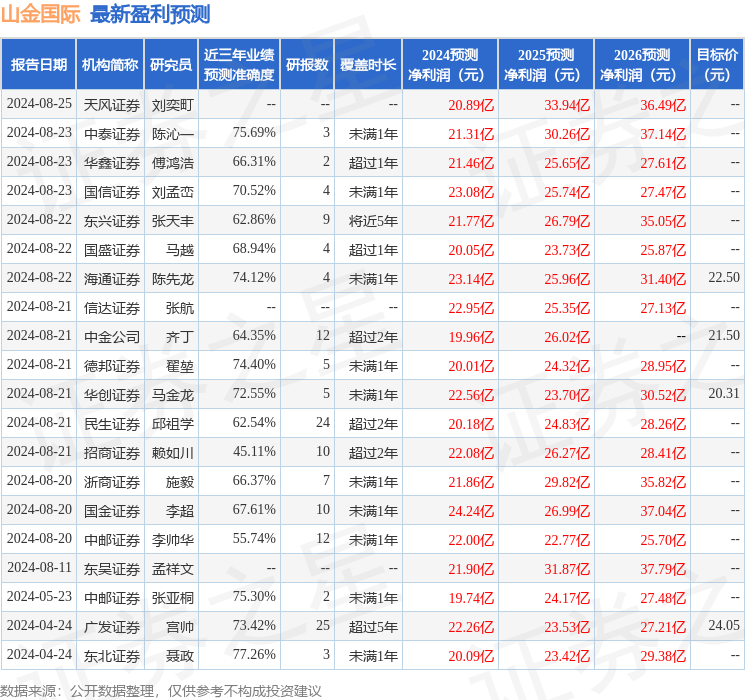Click coverage duration 超过5年
Screen dimensions: 745x700
(373, 627)
